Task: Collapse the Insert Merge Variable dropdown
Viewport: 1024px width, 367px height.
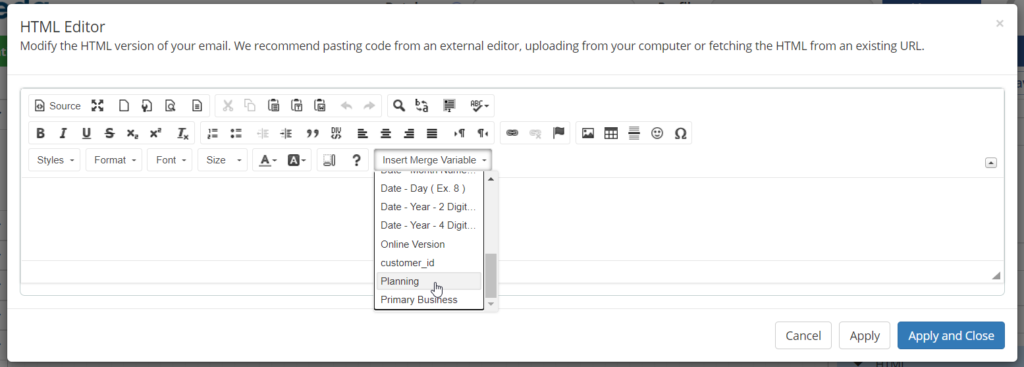Action: tap(433, 160)
